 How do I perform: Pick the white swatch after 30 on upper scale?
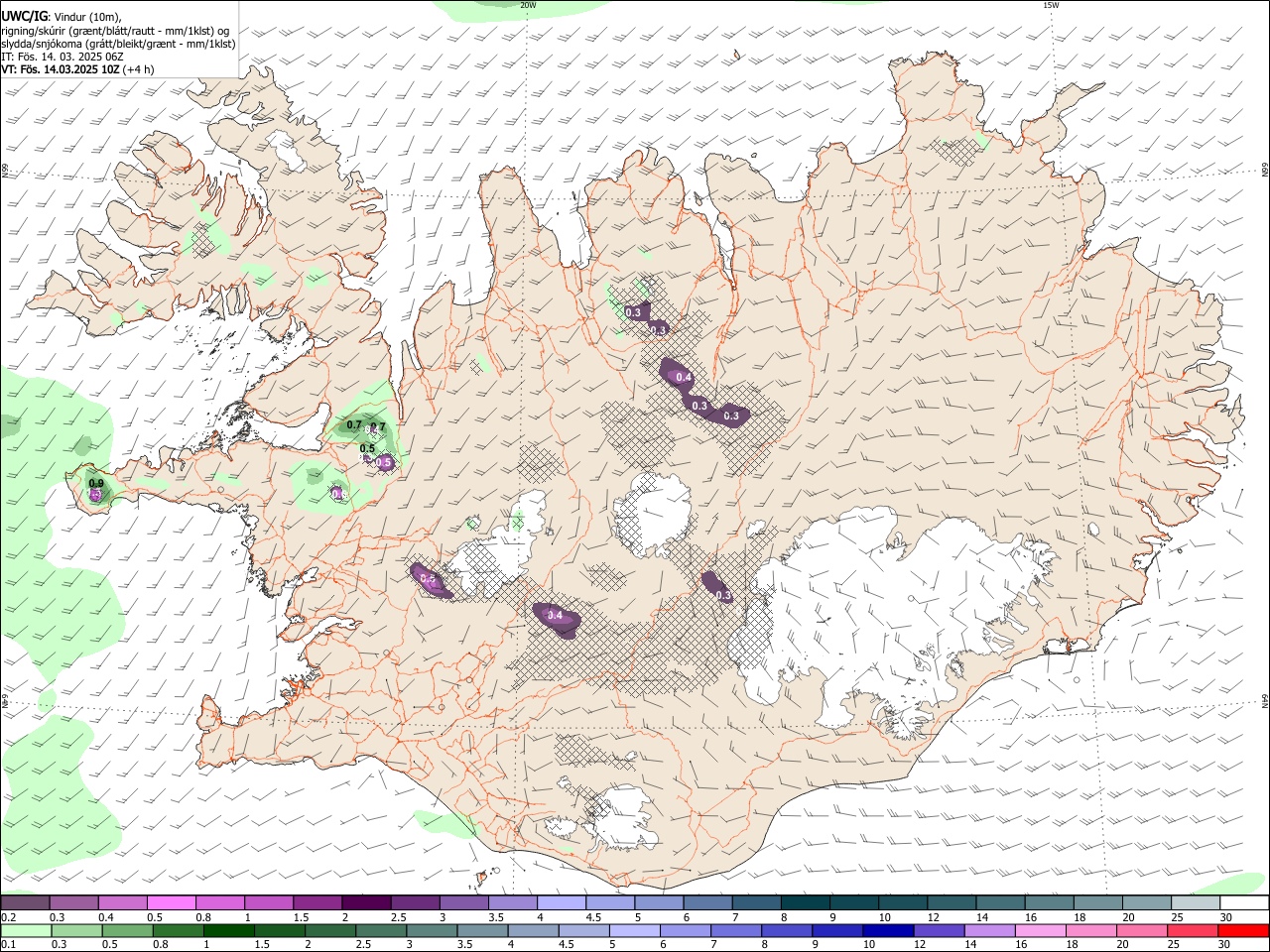pyautogui.click(x=1243, y=902)
